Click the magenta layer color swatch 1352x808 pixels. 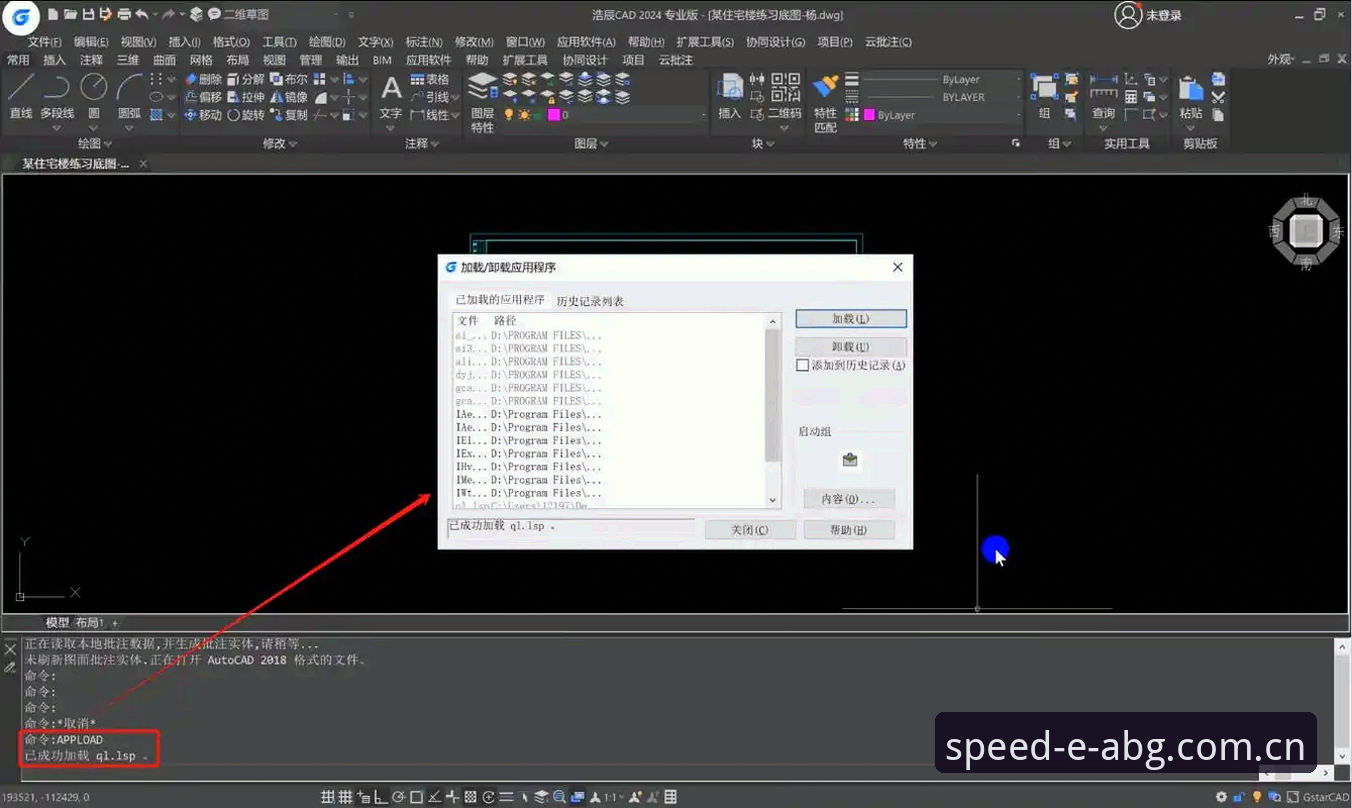553,115
